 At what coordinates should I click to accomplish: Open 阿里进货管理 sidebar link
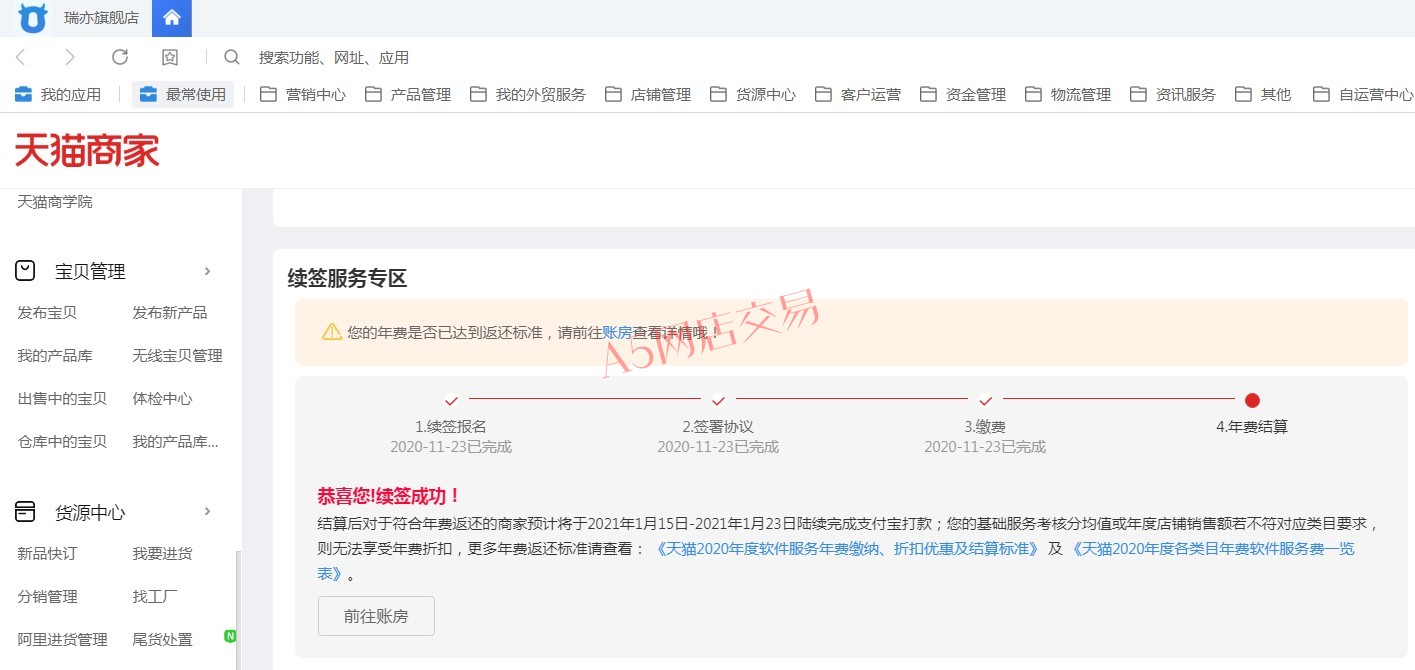(x=62, y=640)
